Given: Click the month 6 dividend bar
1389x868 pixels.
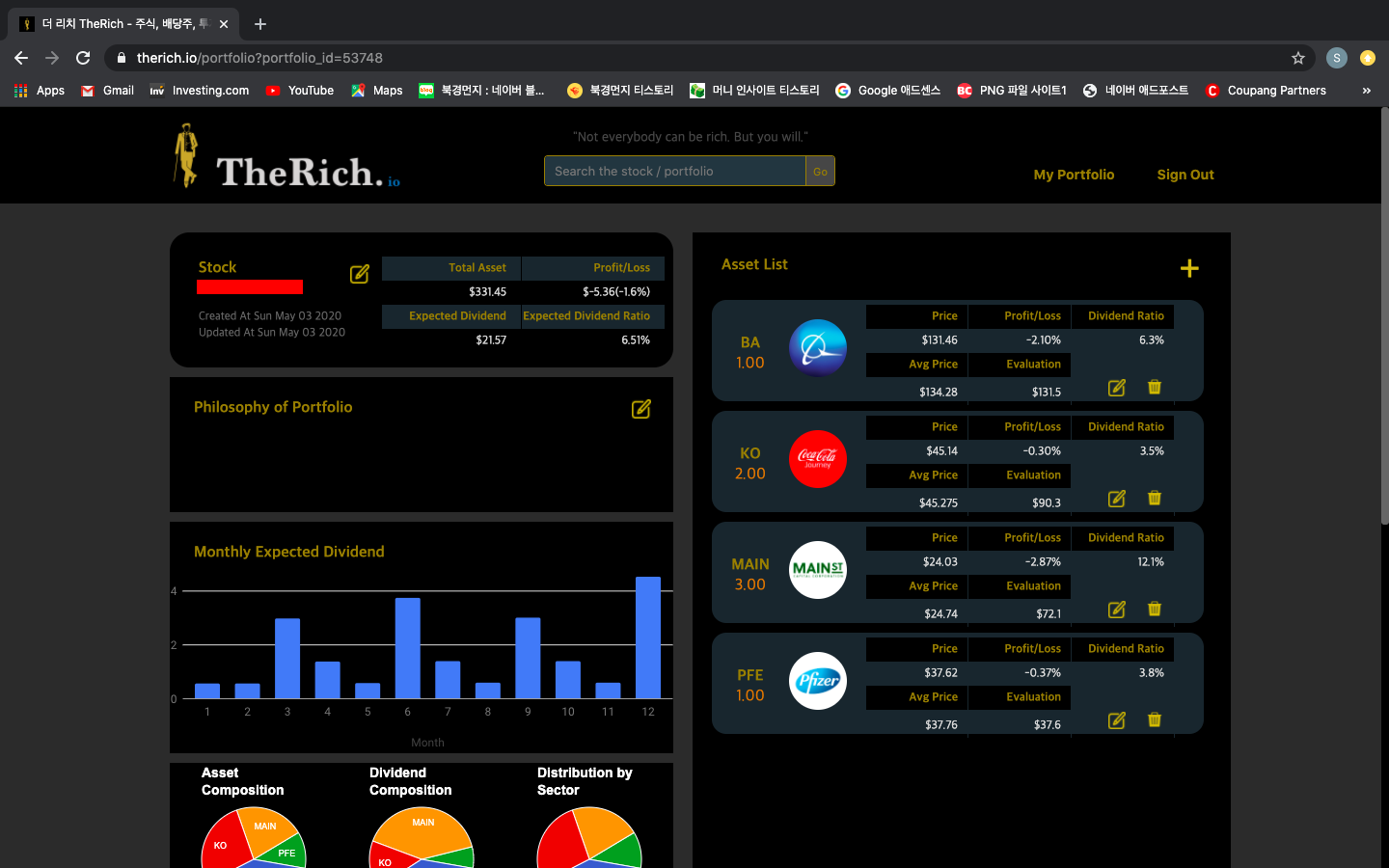Looking at the screenshot, I should point(407,648).
